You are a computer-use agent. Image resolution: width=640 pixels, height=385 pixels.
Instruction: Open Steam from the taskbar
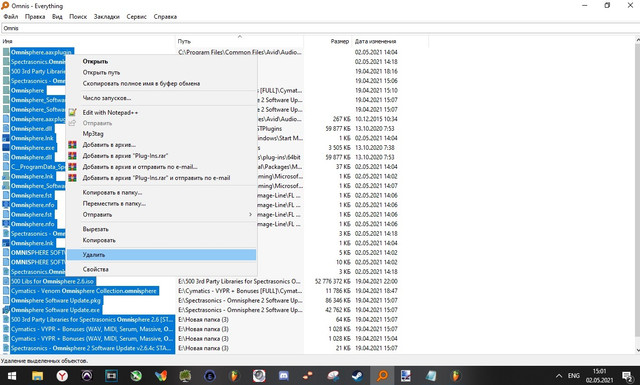[358, 376]
